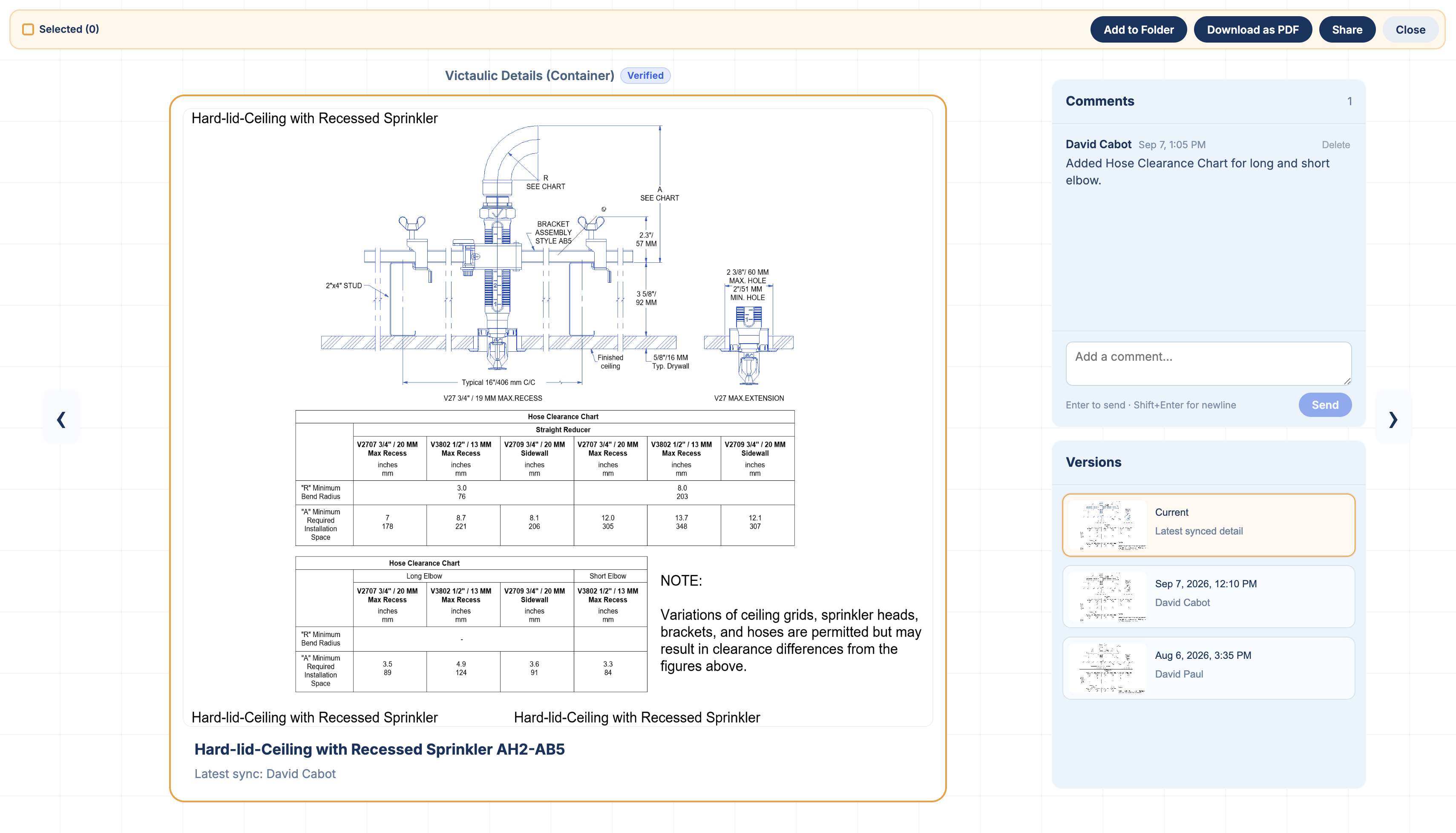
Task: Click the 'Latest synced detail' label
Action: (1199, 531)
